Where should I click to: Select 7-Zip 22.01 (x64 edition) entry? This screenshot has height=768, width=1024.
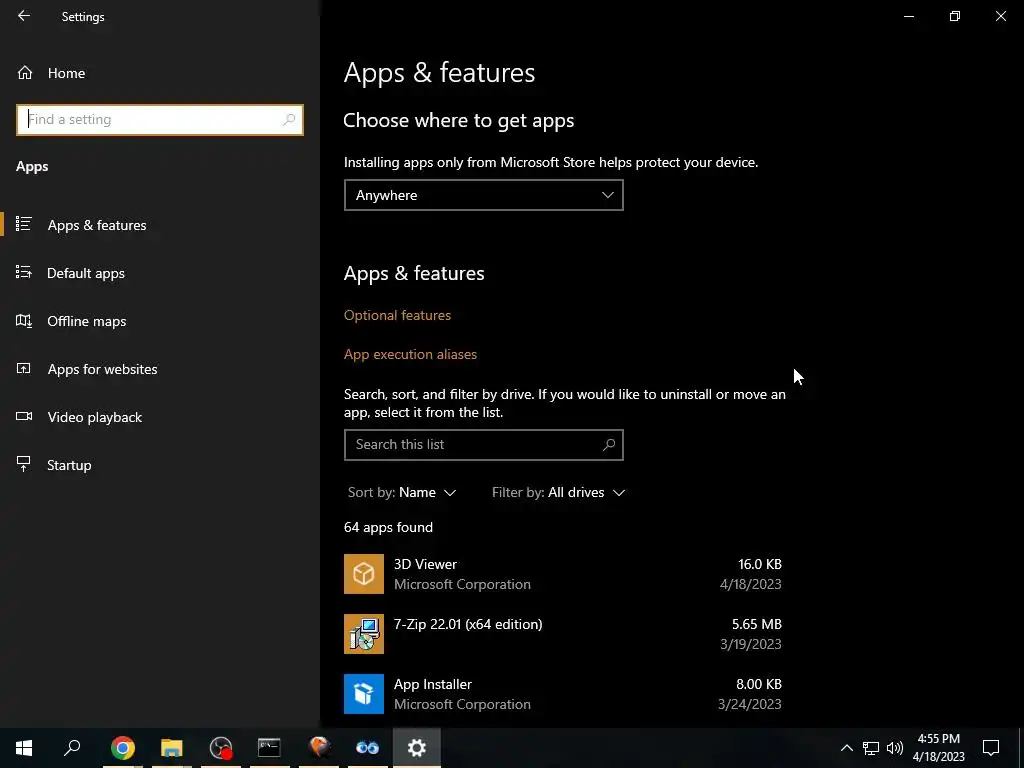(468, 624)
